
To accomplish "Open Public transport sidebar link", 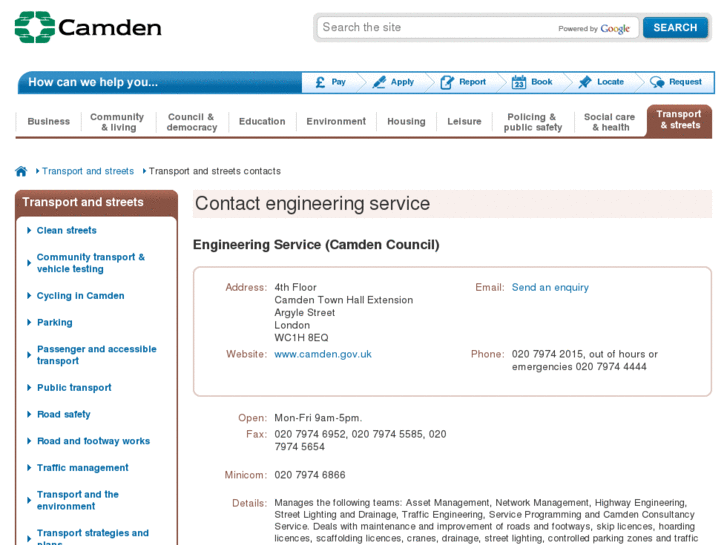I will (74, 388).
